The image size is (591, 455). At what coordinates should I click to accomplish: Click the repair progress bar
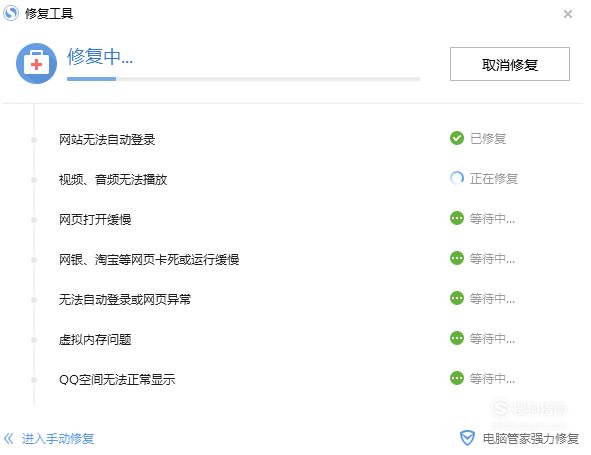pos(243,79)
